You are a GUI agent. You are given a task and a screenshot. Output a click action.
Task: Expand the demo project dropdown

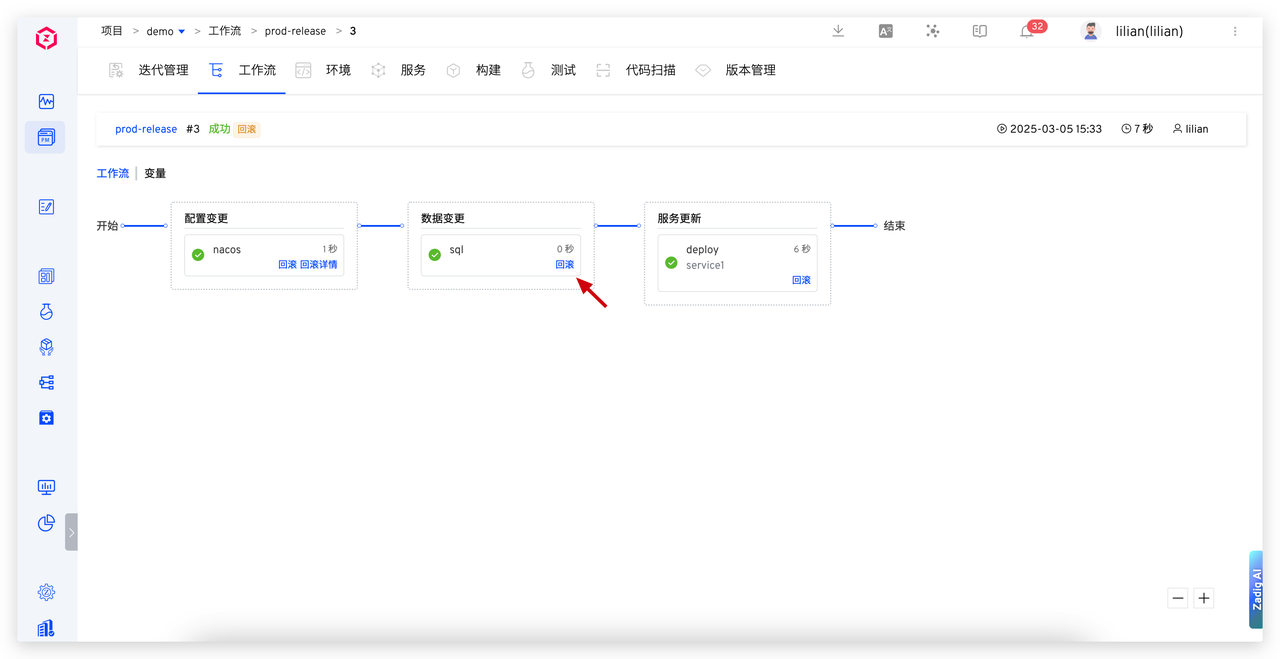181,32
